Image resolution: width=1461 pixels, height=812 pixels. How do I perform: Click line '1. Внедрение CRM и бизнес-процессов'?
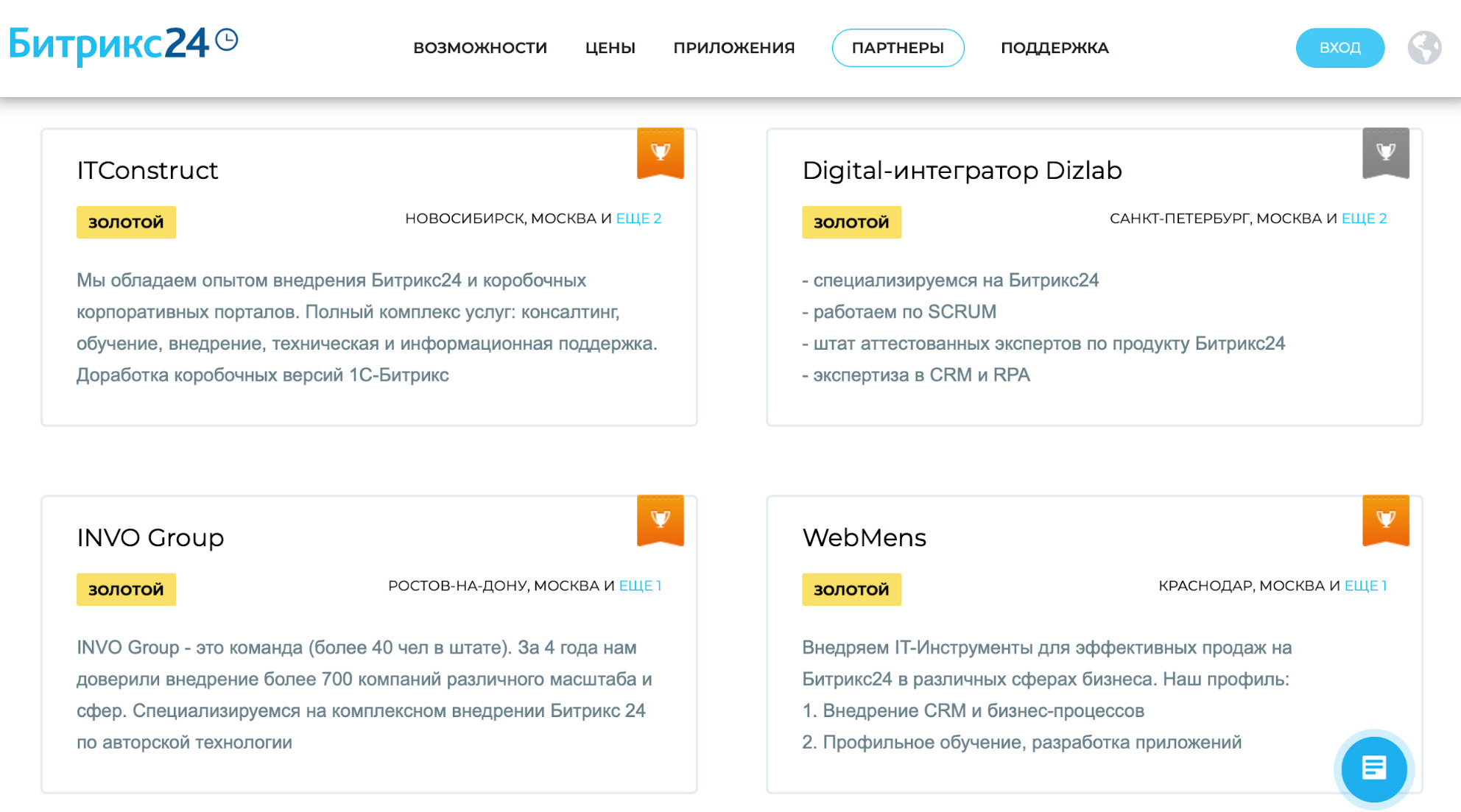[973, 711]
